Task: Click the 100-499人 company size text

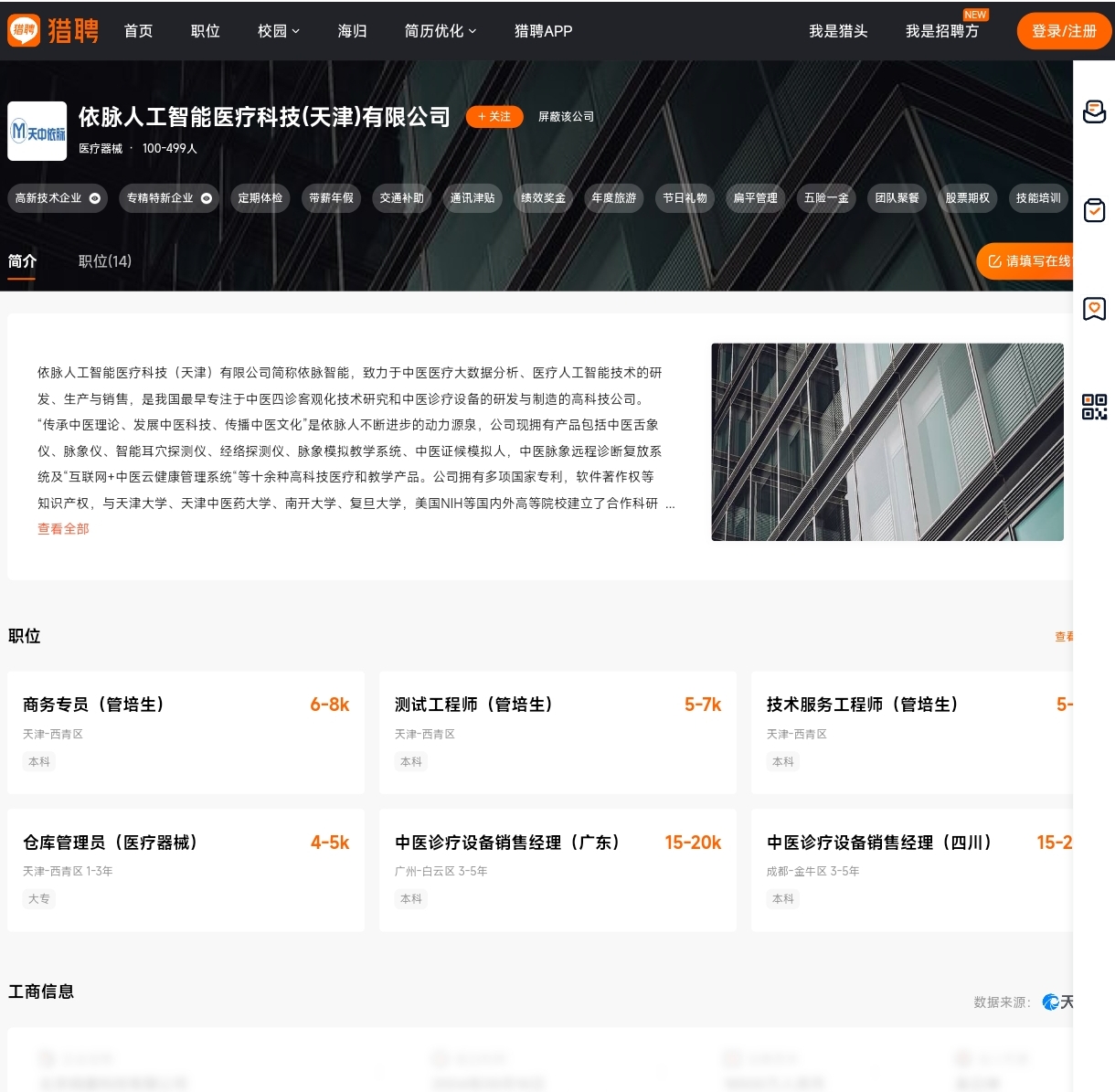Action: pos(170,149)
